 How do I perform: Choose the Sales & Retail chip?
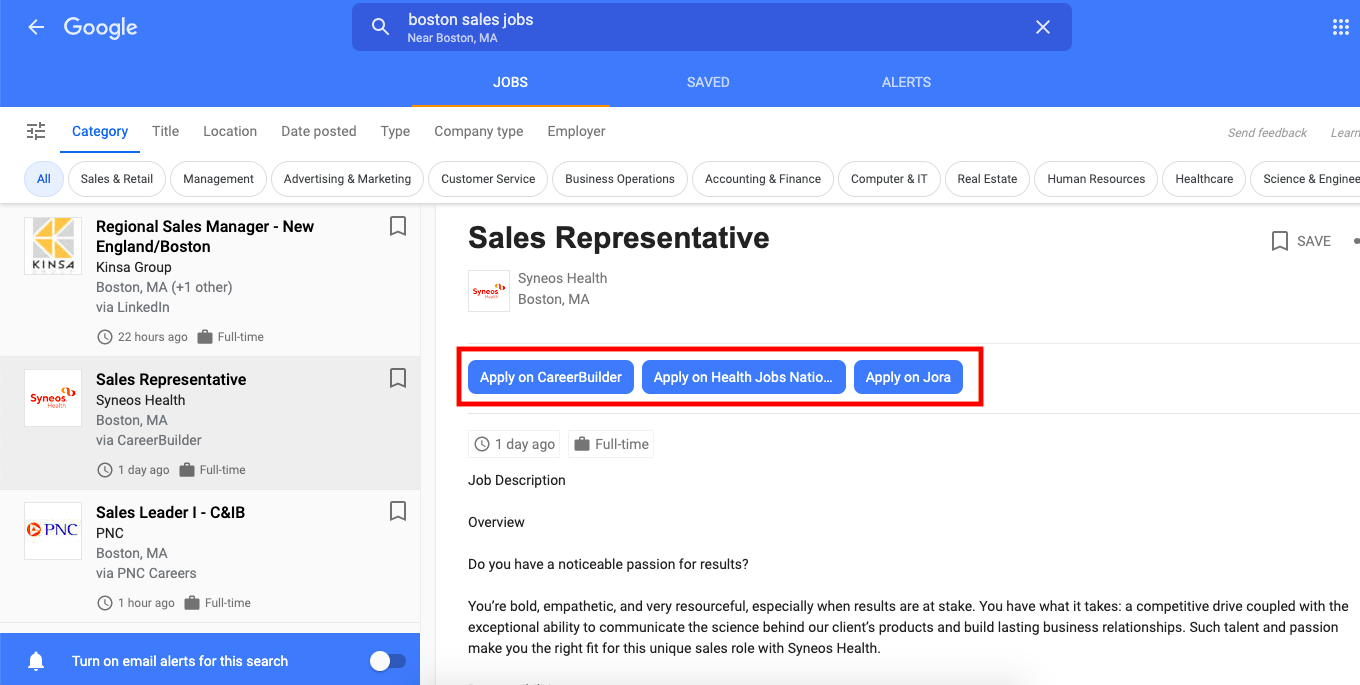click(x=117, y=179)
